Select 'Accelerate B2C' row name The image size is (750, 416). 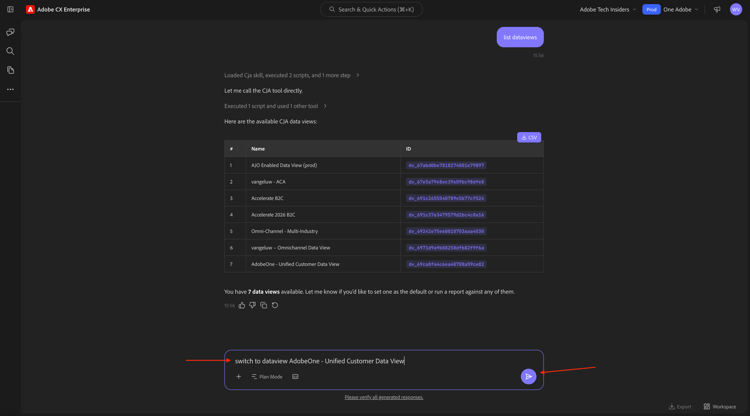(x=267, y=198)
